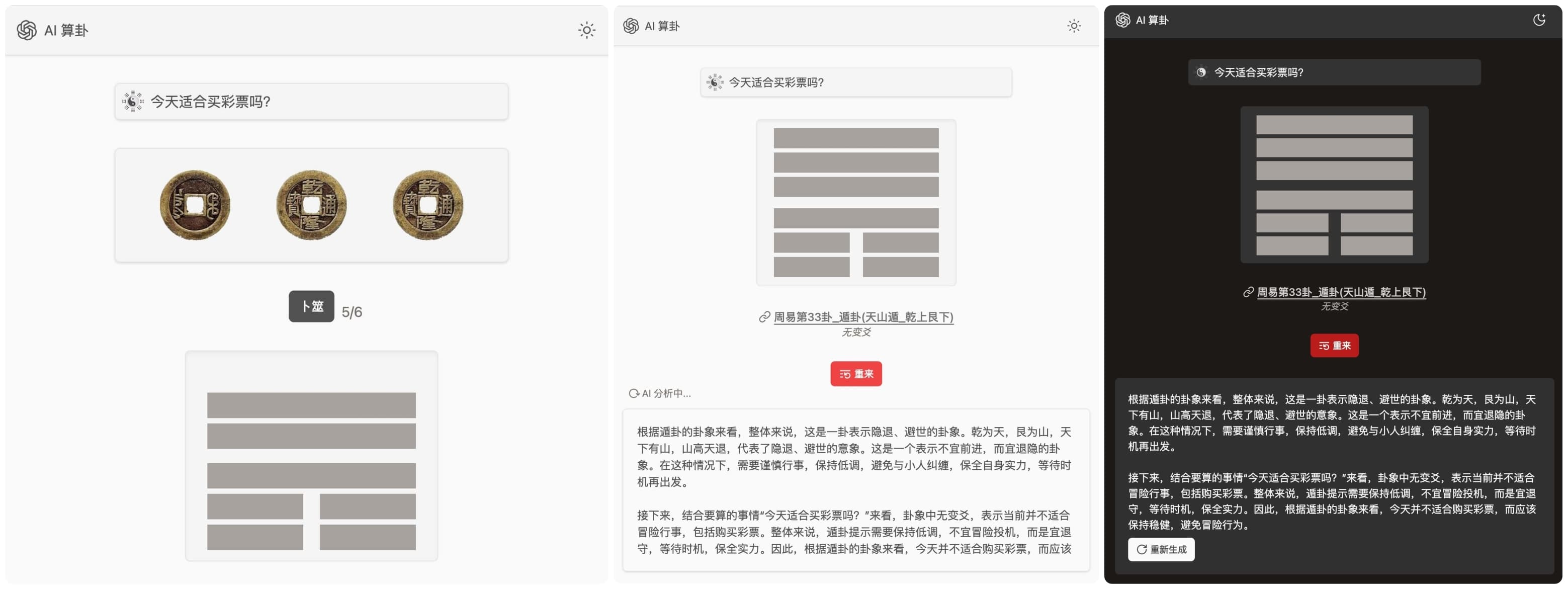1568x589 pixels.
Task: Click the hexagram diagram in dark panel
Action: (1334, 185)
